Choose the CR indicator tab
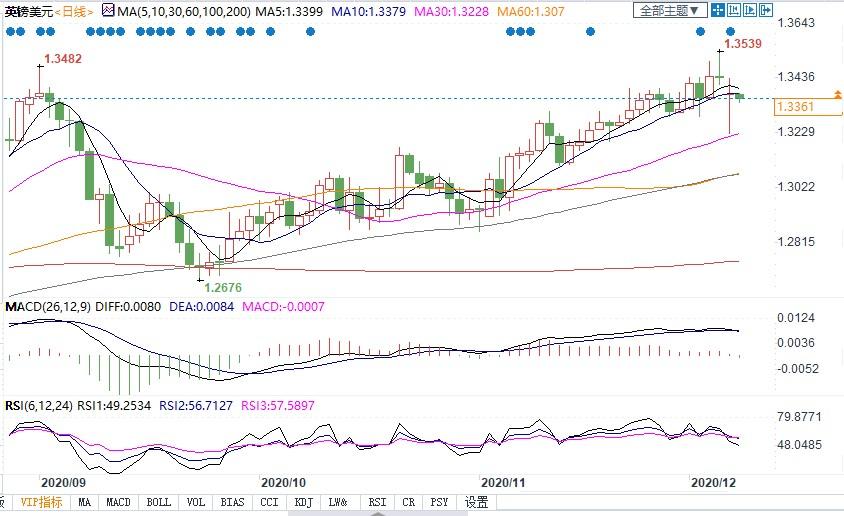 click(x=409, y=502)
